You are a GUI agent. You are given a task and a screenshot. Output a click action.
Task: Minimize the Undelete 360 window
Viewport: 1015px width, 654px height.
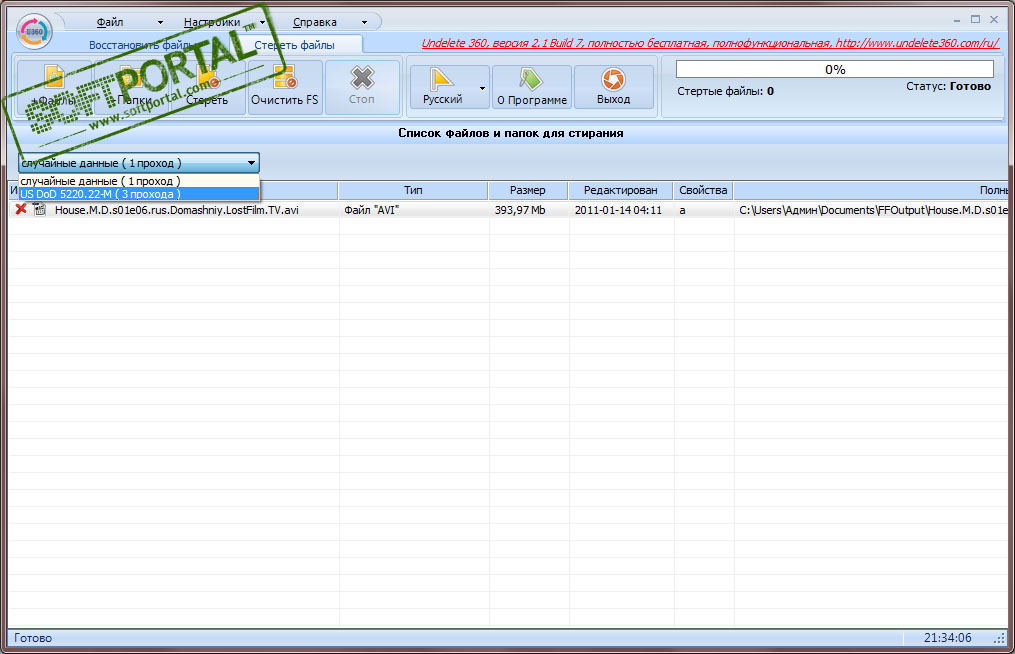[957, 20]
